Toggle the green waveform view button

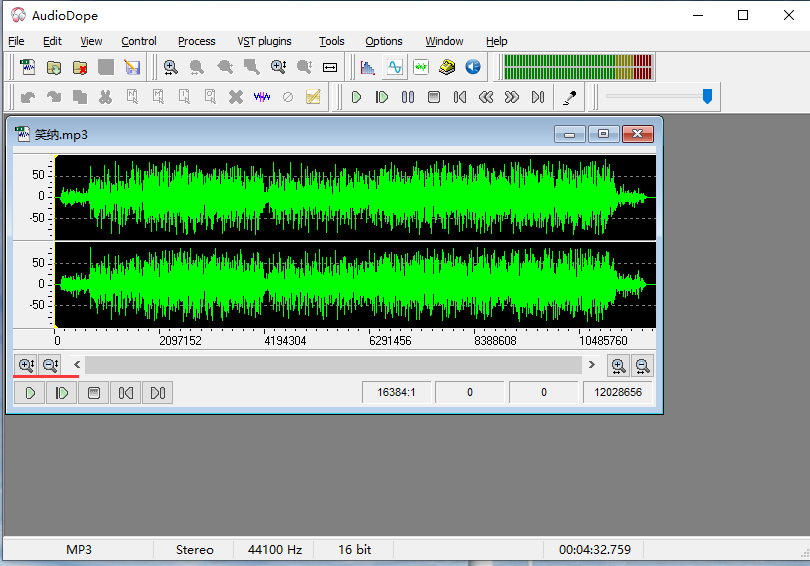click(421, 67)
